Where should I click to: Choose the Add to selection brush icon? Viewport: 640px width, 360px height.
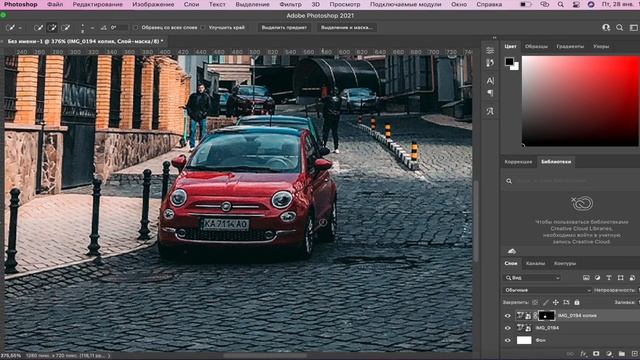coord(52,28)
